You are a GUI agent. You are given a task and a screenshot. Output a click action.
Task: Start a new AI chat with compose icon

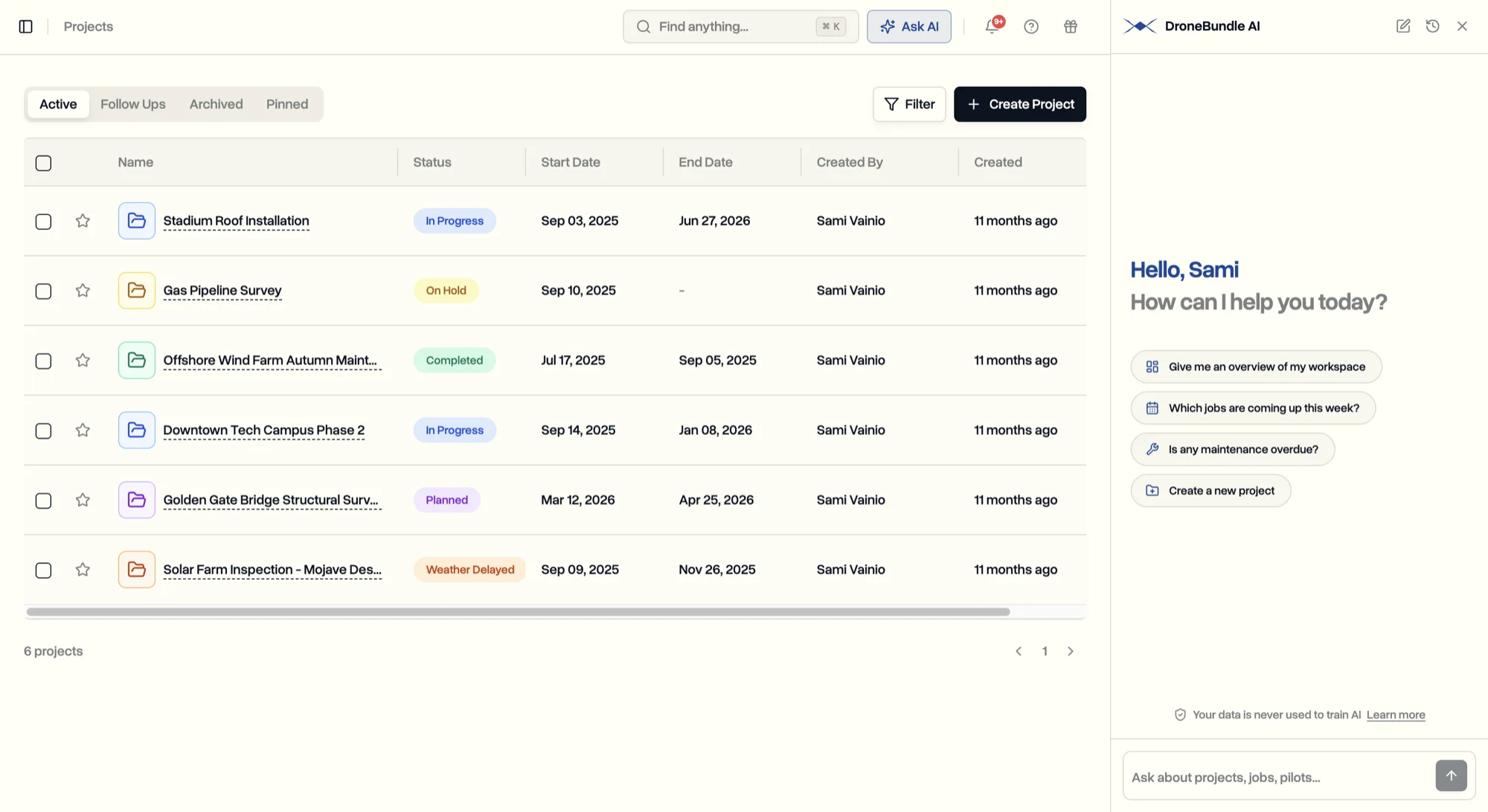pos(1403,26)
